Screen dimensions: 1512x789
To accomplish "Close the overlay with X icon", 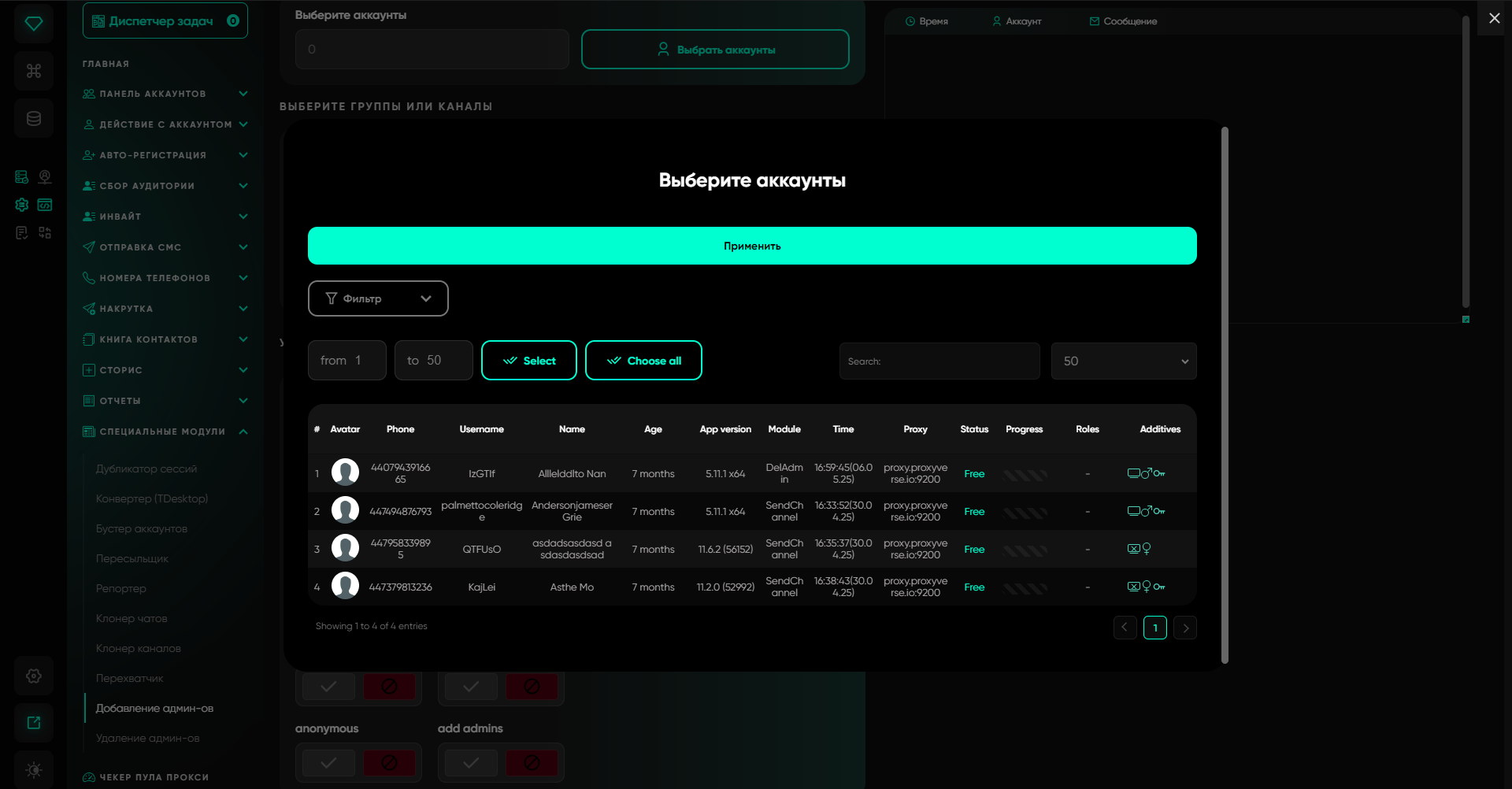I will (x=1494, y=18).
